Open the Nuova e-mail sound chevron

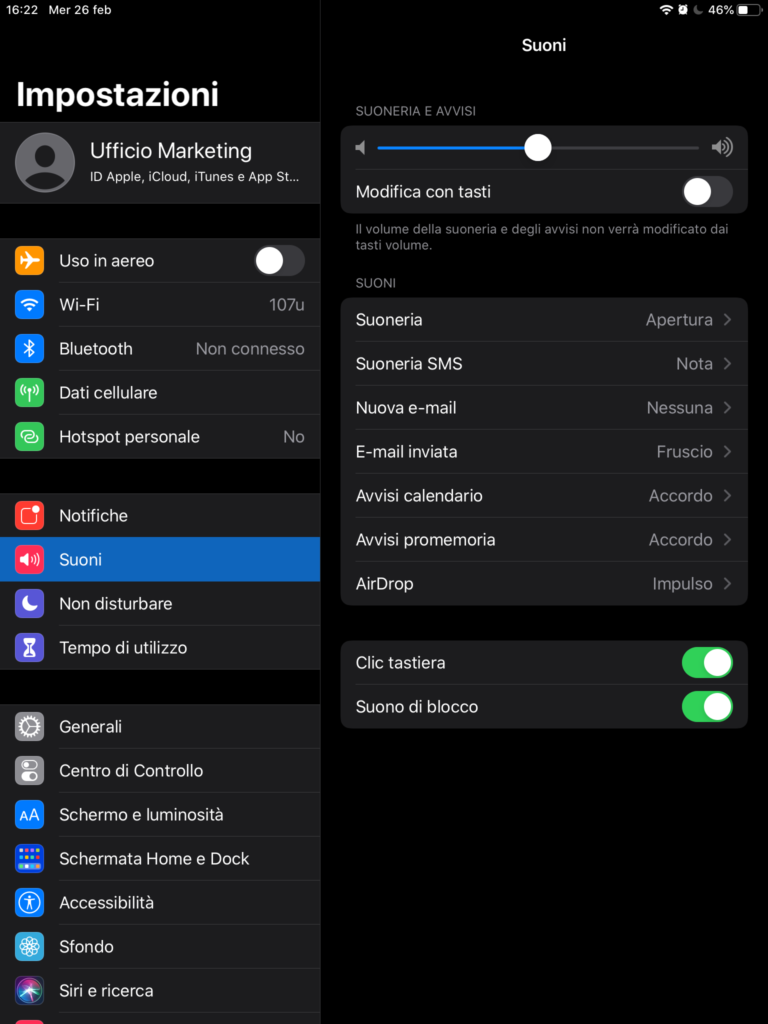(727, 408)
